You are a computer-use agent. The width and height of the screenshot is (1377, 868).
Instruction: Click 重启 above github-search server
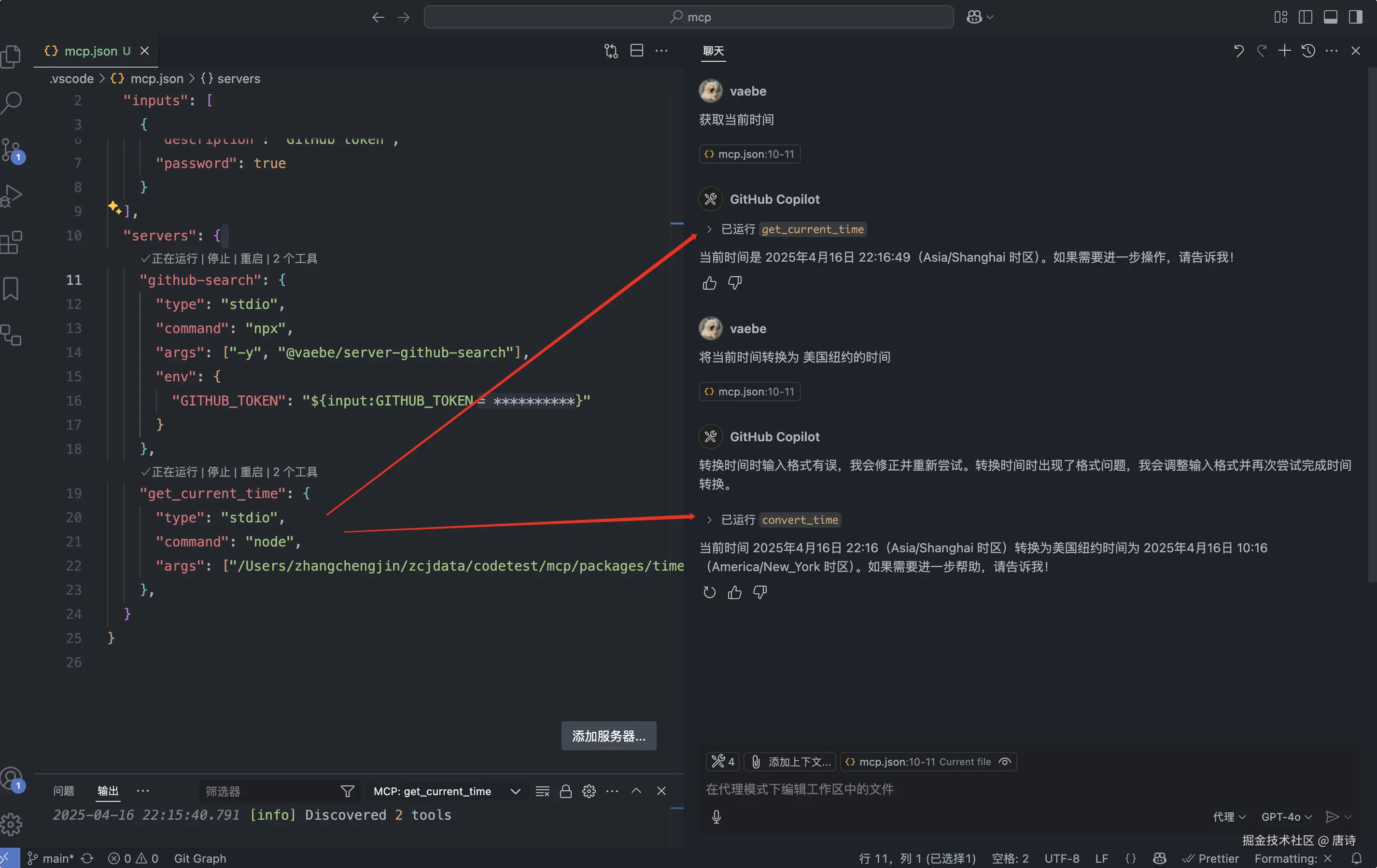point(251,258)
